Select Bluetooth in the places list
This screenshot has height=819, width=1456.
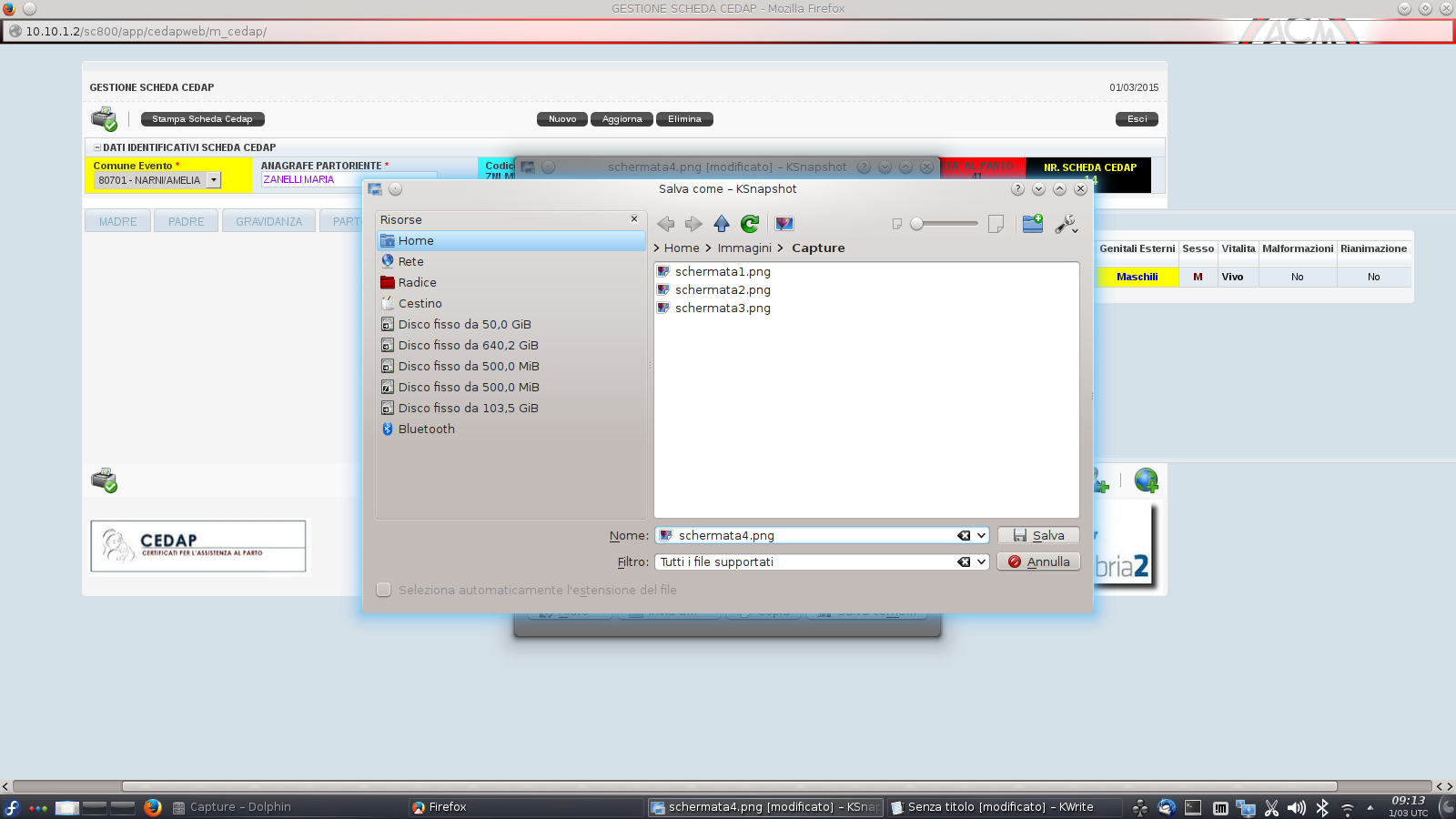pyautogui.click(x=511, y=429)
